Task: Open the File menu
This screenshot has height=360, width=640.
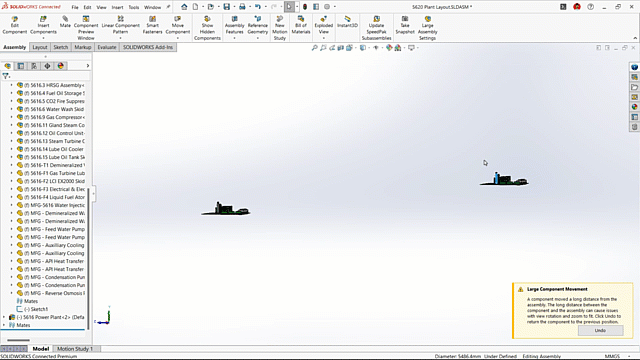Action: pos(75,7)
